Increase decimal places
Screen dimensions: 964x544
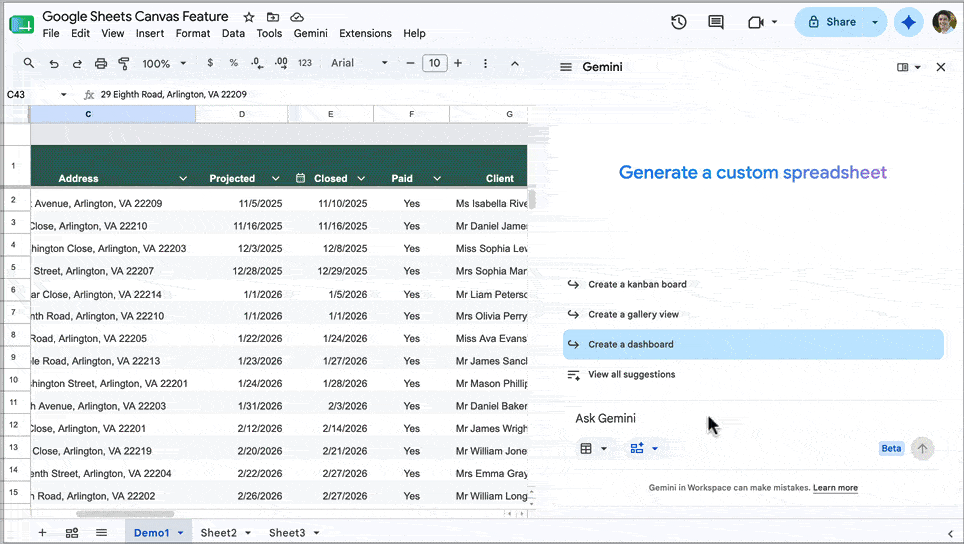281,63
